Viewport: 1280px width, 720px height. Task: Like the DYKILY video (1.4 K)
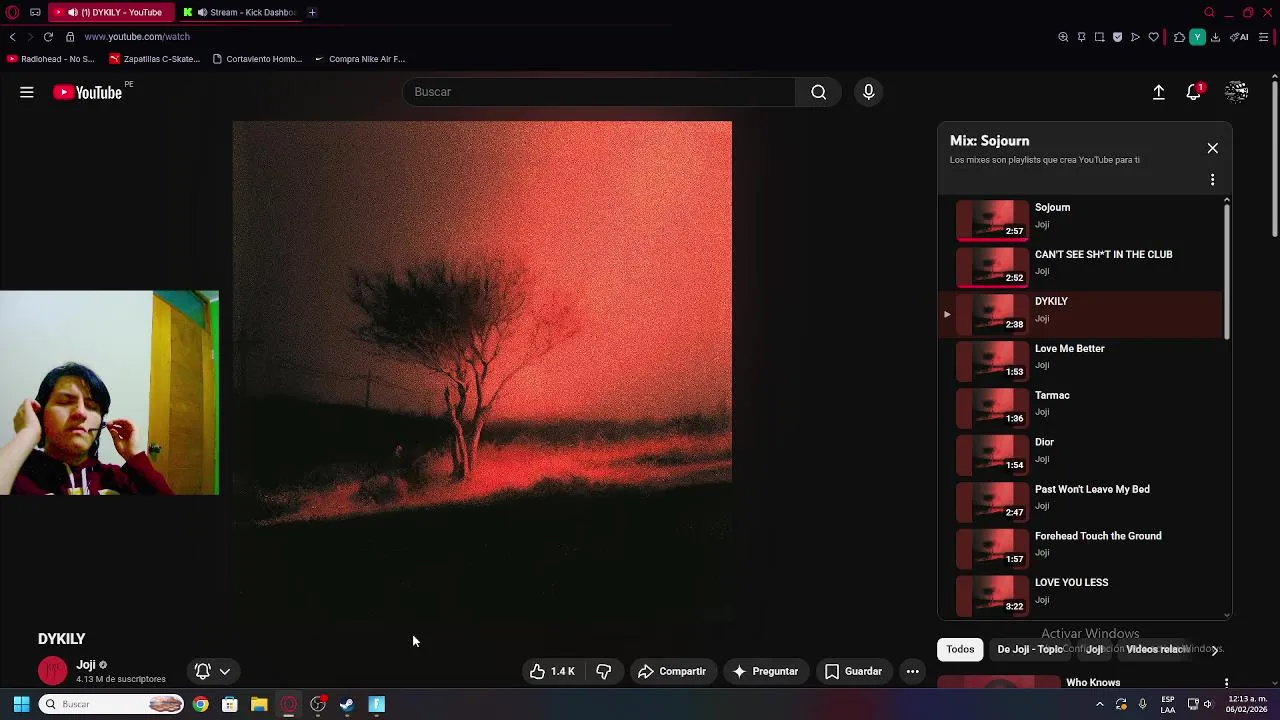(x=552, y=671)
